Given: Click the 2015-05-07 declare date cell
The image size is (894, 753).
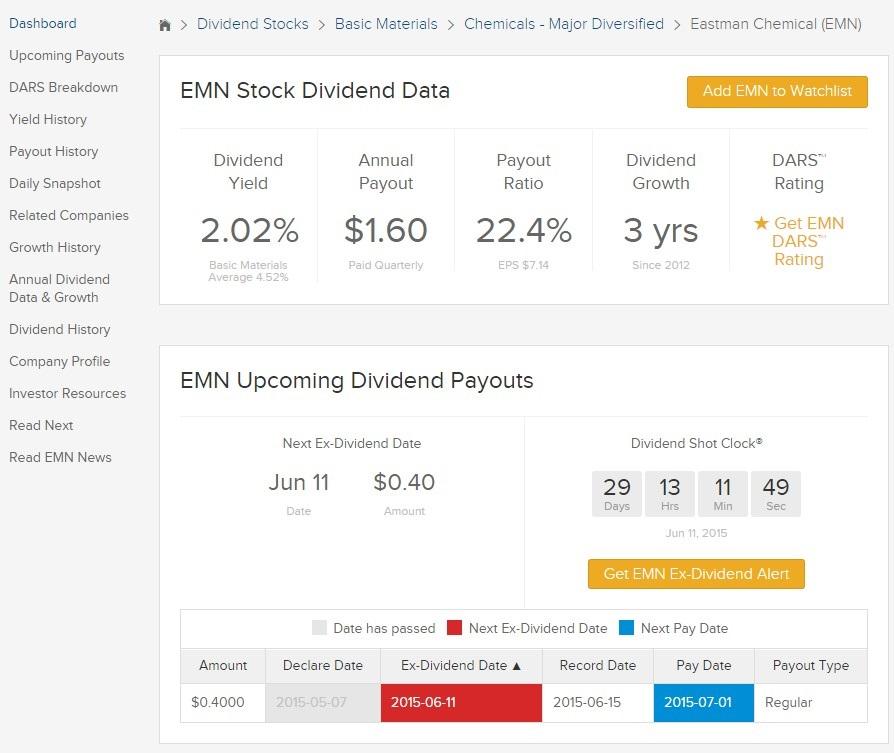Looking at the screenshot, I should pyautogui.click(x=323, y=702).
